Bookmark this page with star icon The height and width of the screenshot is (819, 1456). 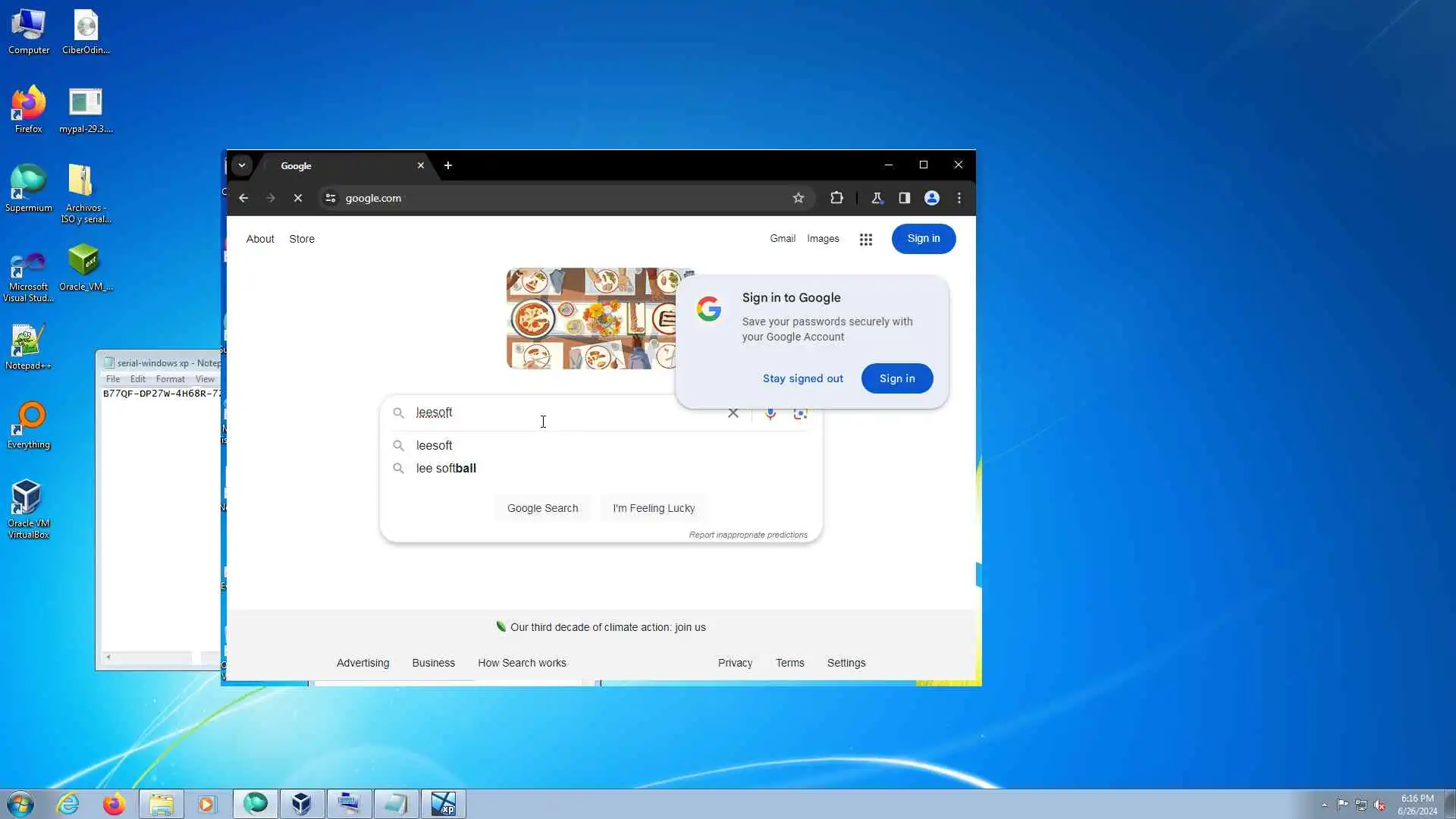[798, 198]
